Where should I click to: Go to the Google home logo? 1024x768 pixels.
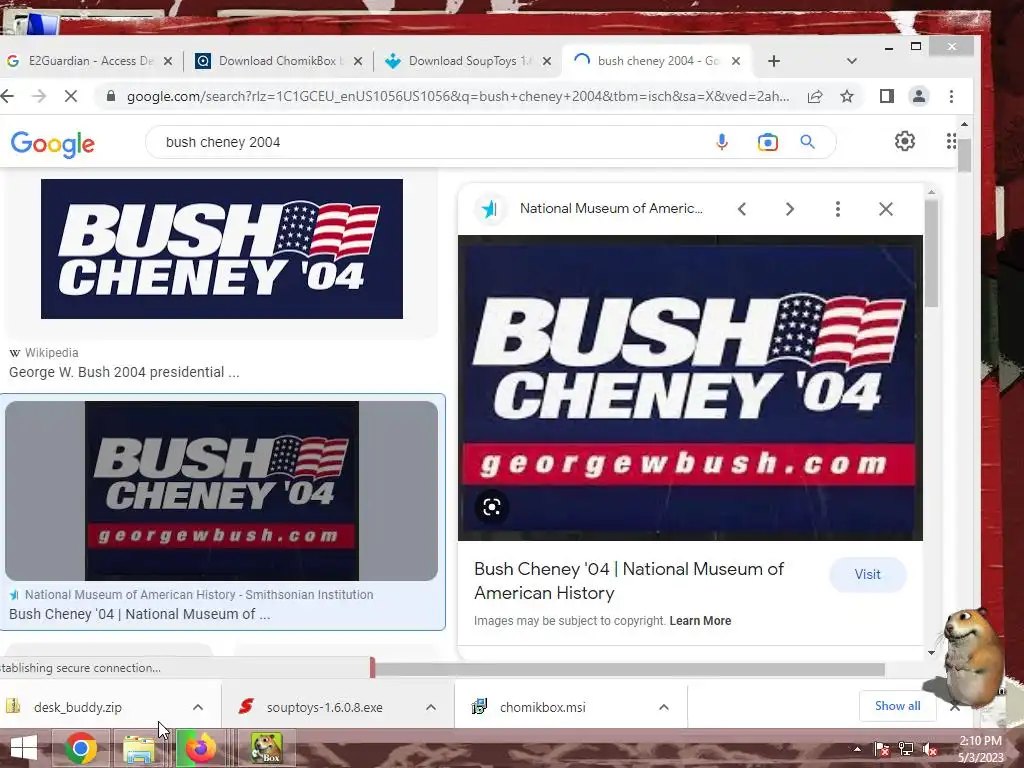[52, 144]
